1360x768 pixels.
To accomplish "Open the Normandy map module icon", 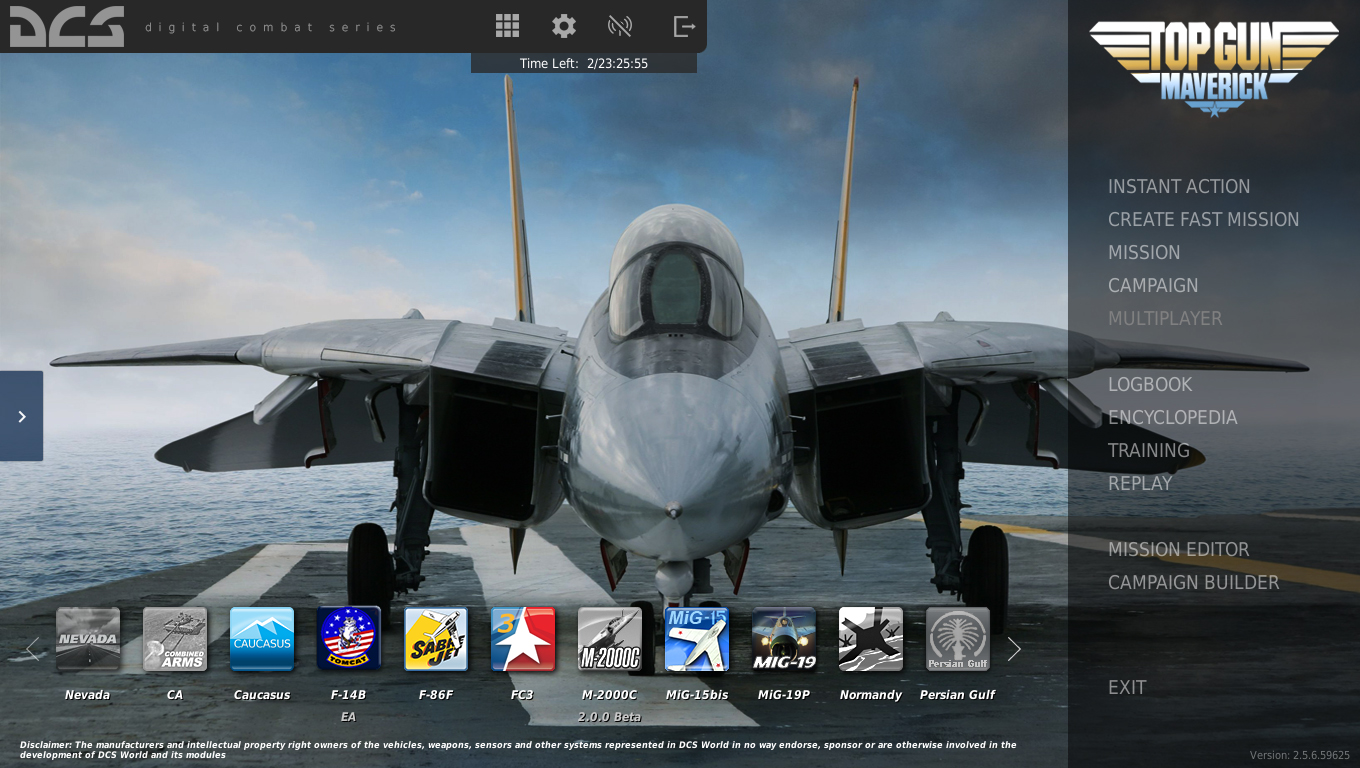I will point(871,639).
